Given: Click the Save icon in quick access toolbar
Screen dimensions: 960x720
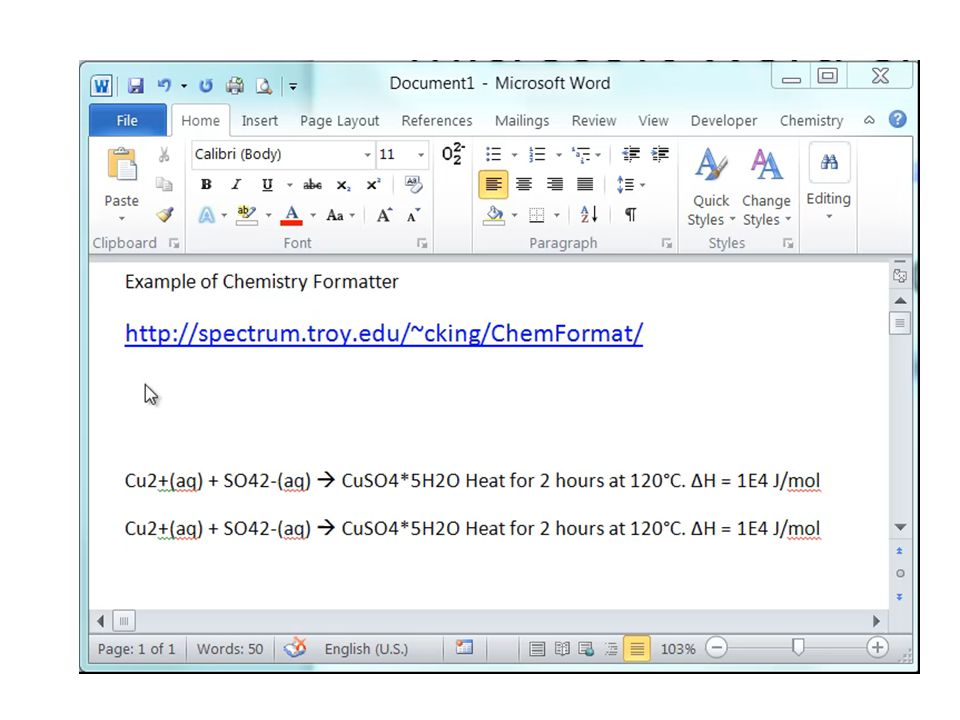Looking at the screenshot, I should tap(135, 86).
